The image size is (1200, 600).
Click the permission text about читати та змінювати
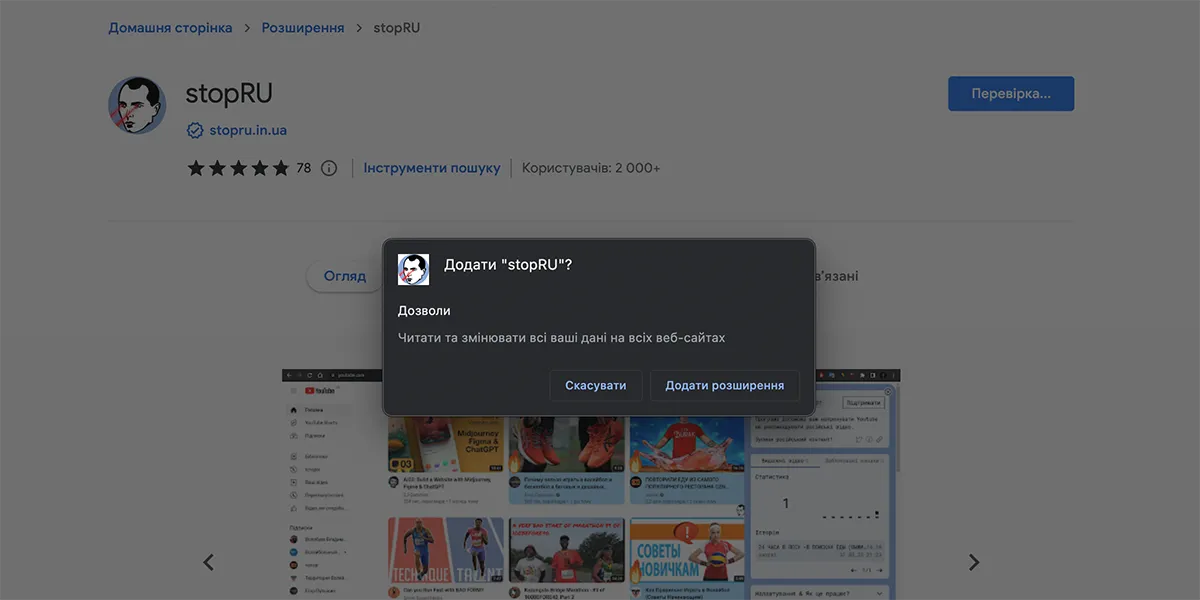coord(561,338)
